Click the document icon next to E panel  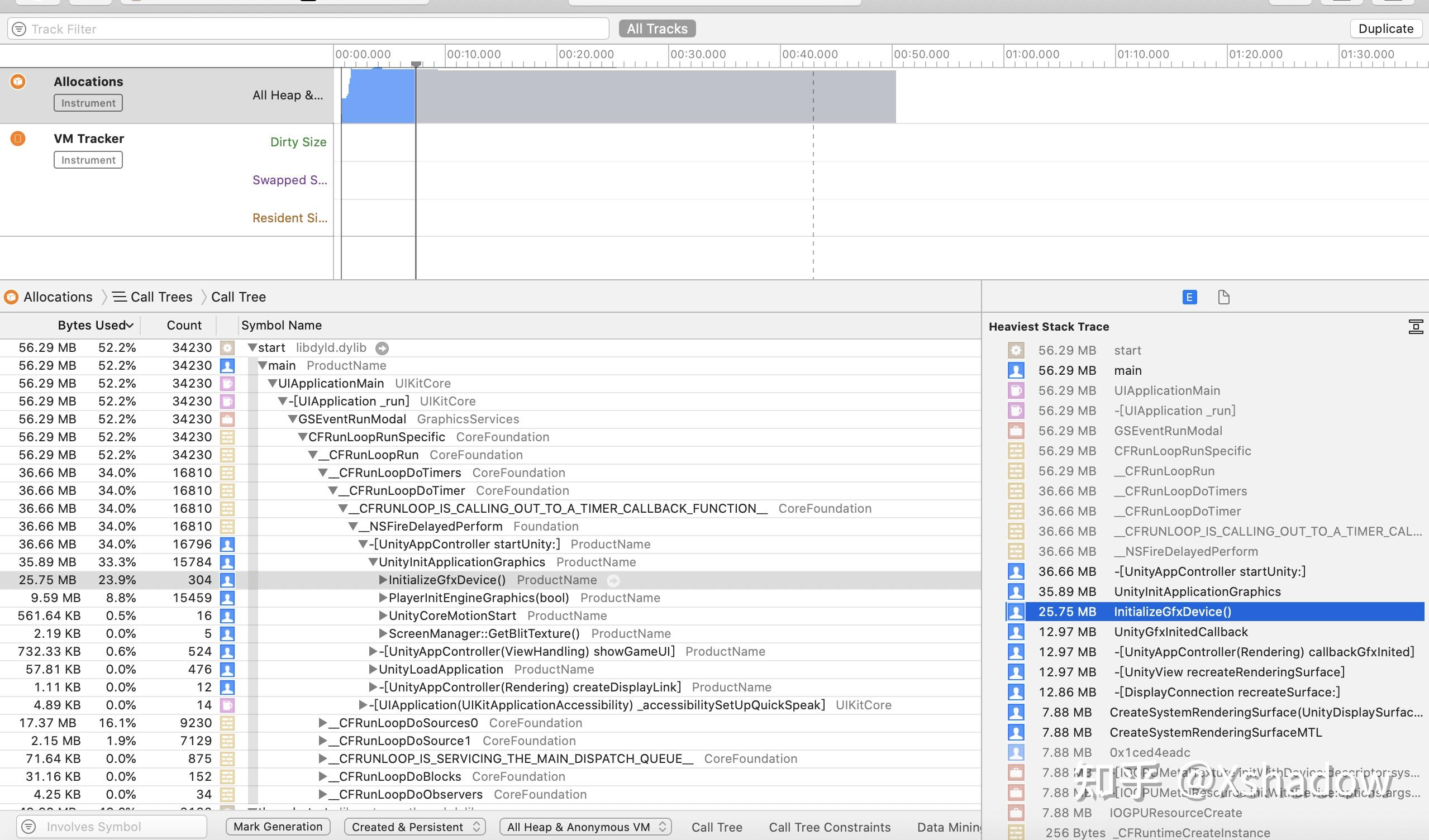(1223, 297)
